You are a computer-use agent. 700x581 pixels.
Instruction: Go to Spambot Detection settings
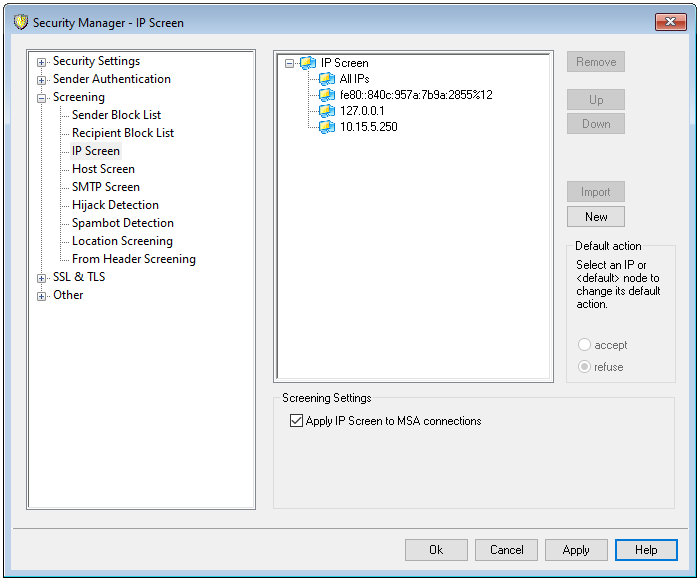(x=122, y=223)
